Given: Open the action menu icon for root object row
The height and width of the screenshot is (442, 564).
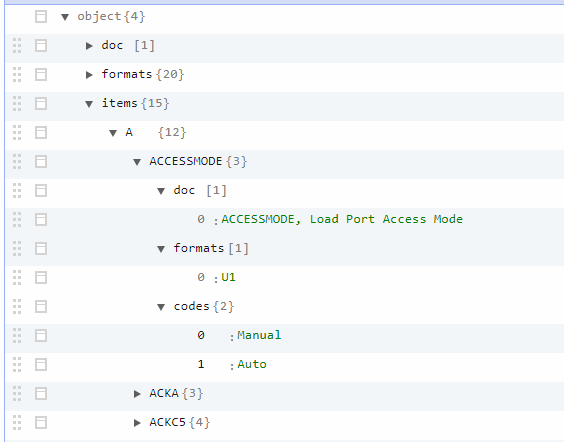Looking at the screenshot, I should (41, 17).
